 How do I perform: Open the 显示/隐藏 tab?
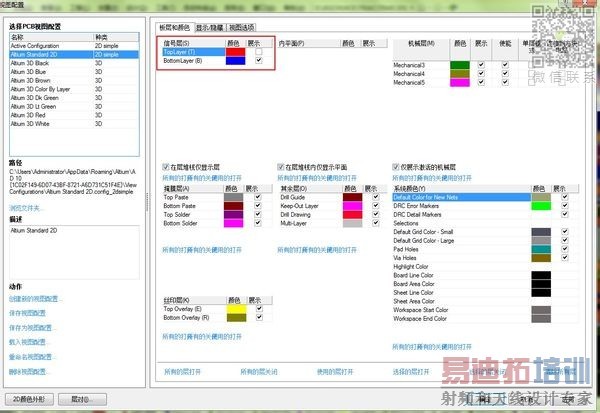point(210,28)
